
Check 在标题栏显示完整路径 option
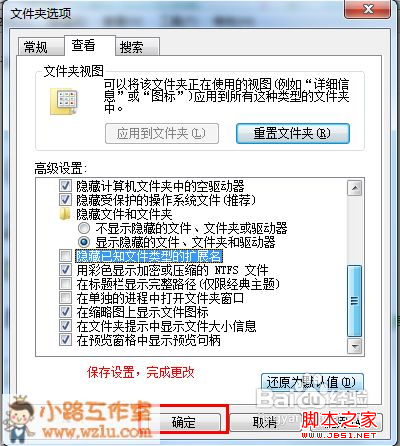(65, 284)
